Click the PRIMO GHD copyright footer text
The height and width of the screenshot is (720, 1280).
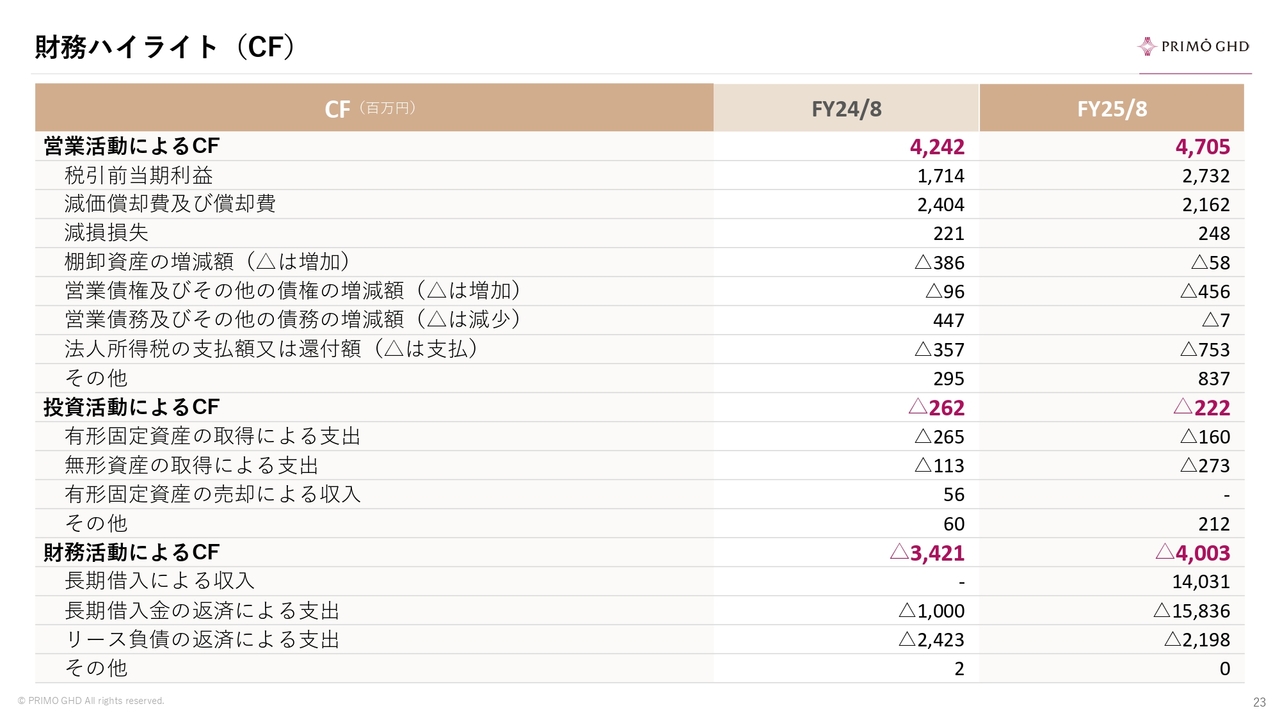(x=91, y=701)
